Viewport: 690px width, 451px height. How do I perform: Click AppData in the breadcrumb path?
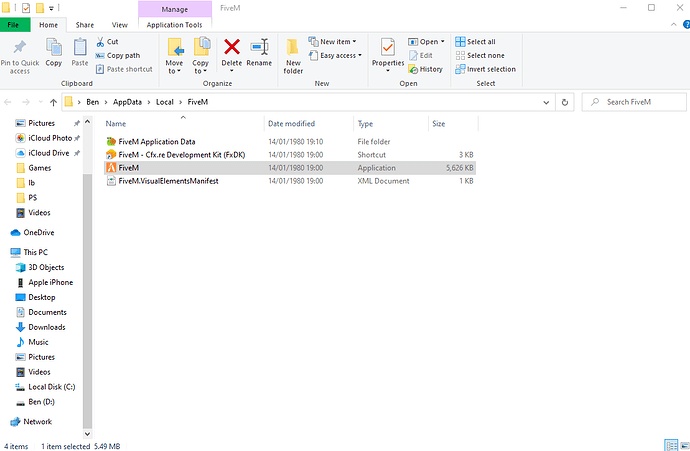tap(127, 102)
